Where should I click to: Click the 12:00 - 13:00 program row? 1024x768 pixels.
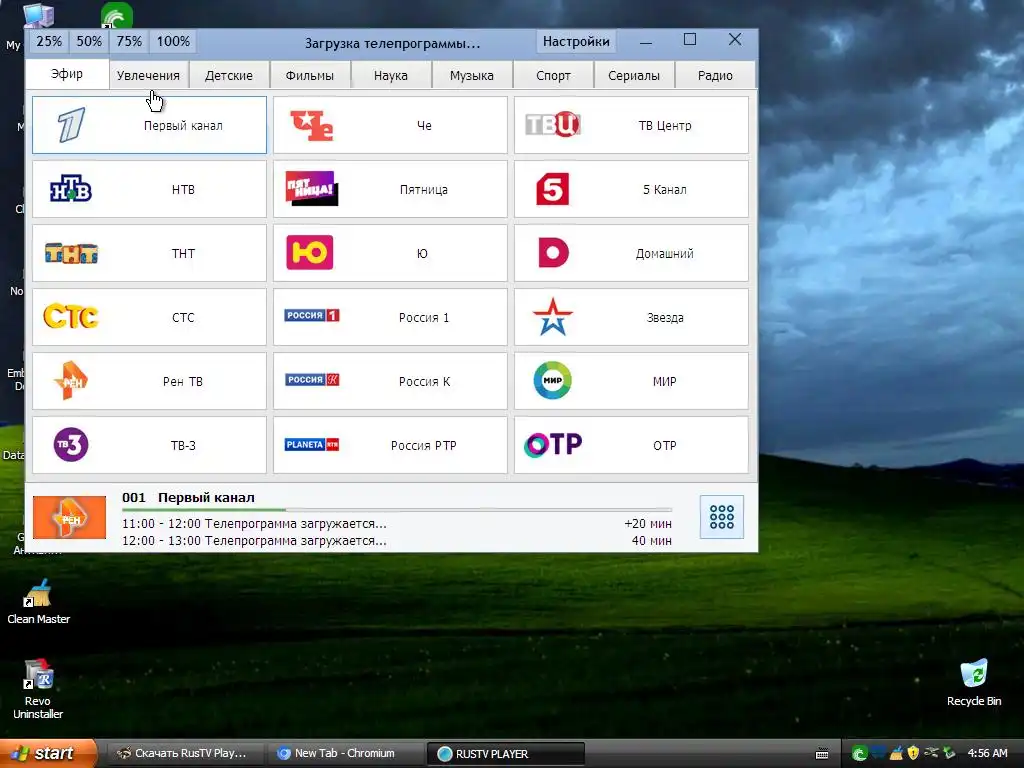(396, 541)
